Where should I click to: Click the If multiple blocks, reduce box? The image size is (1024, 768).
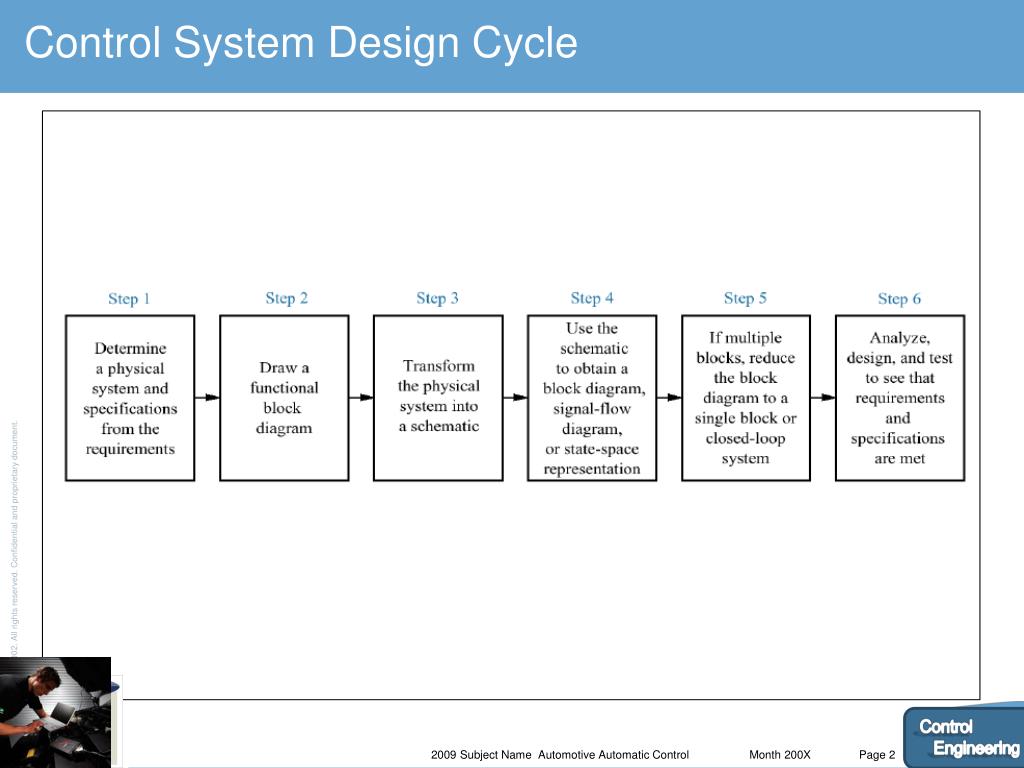(746, 398)
